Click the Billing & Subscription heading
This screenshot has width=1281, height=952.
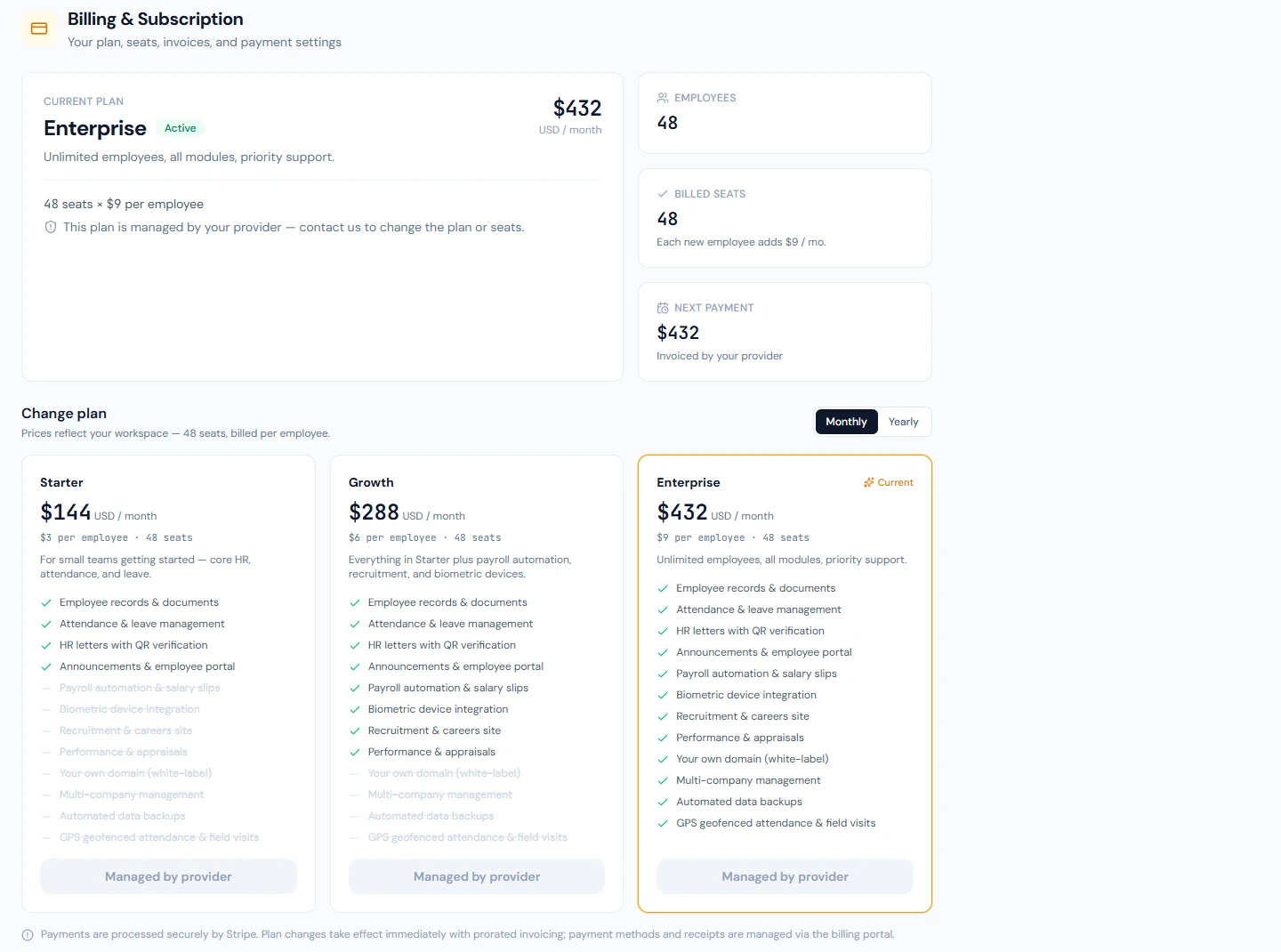point(156,19)
